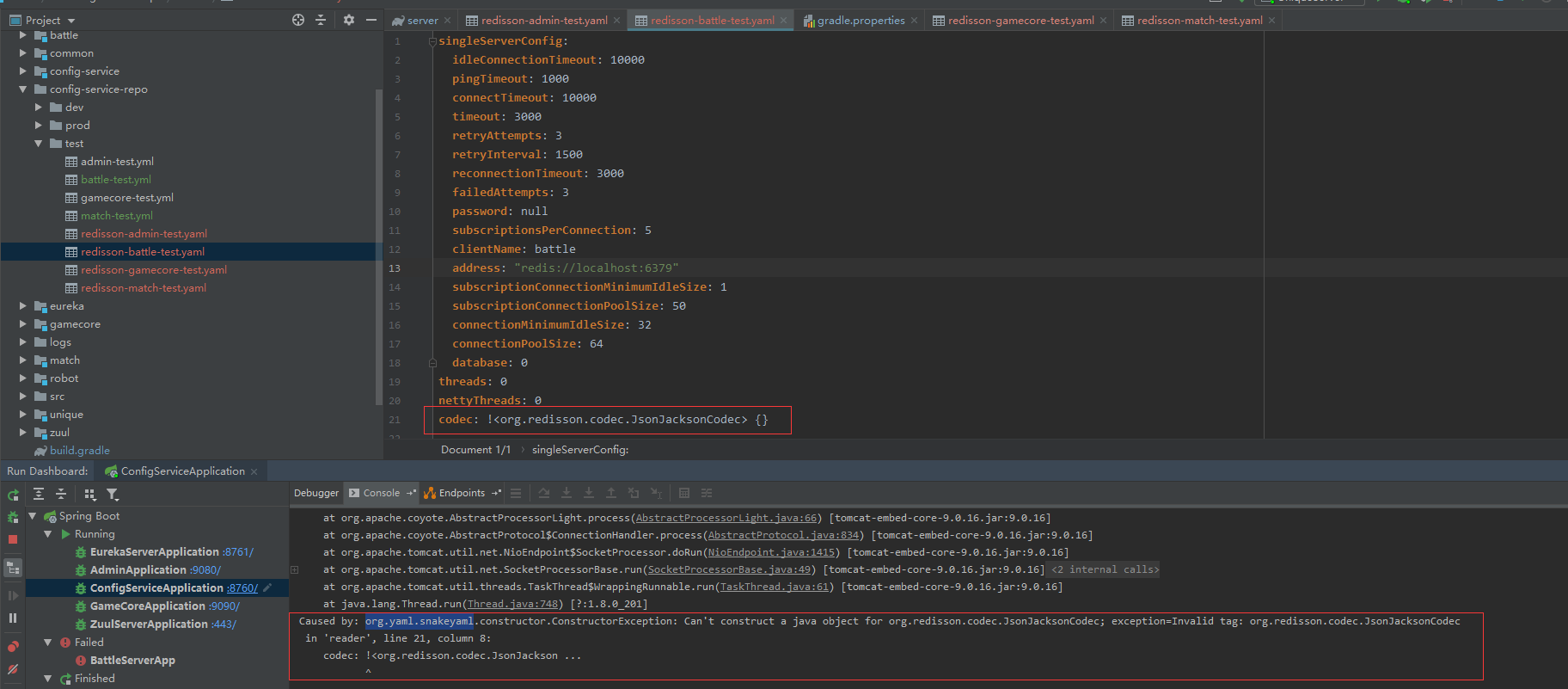
Task: Click the tree layout icon in run sidebar
Action: 13,568
